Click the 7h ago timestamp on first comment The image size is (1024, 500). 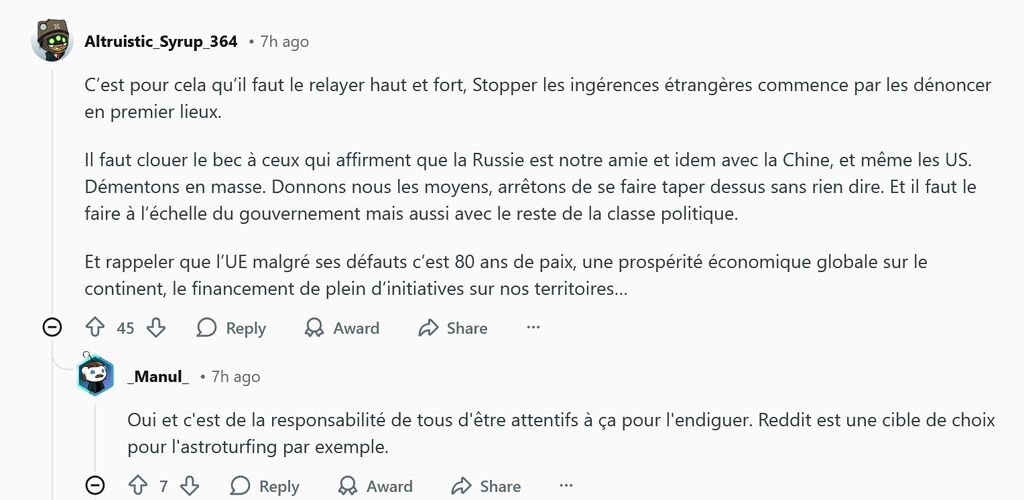click(284, 42)
